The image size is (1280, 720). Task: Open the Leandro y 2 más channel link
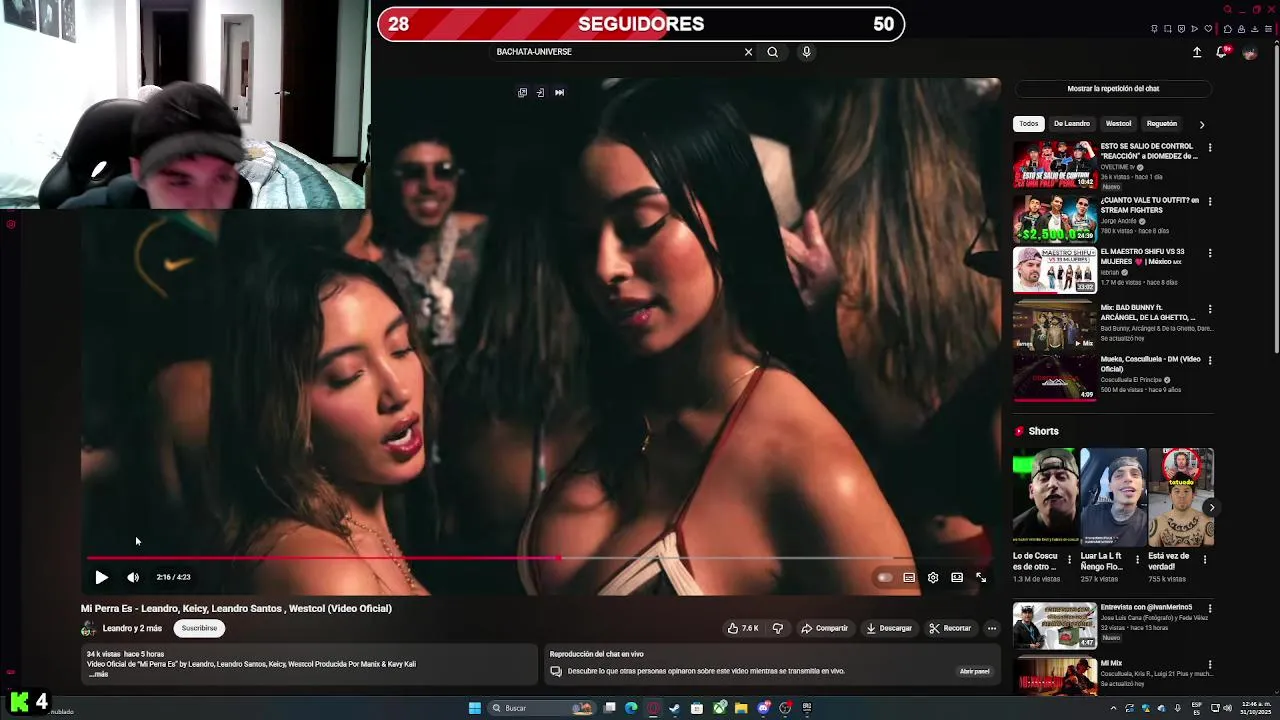coord(132,628)
